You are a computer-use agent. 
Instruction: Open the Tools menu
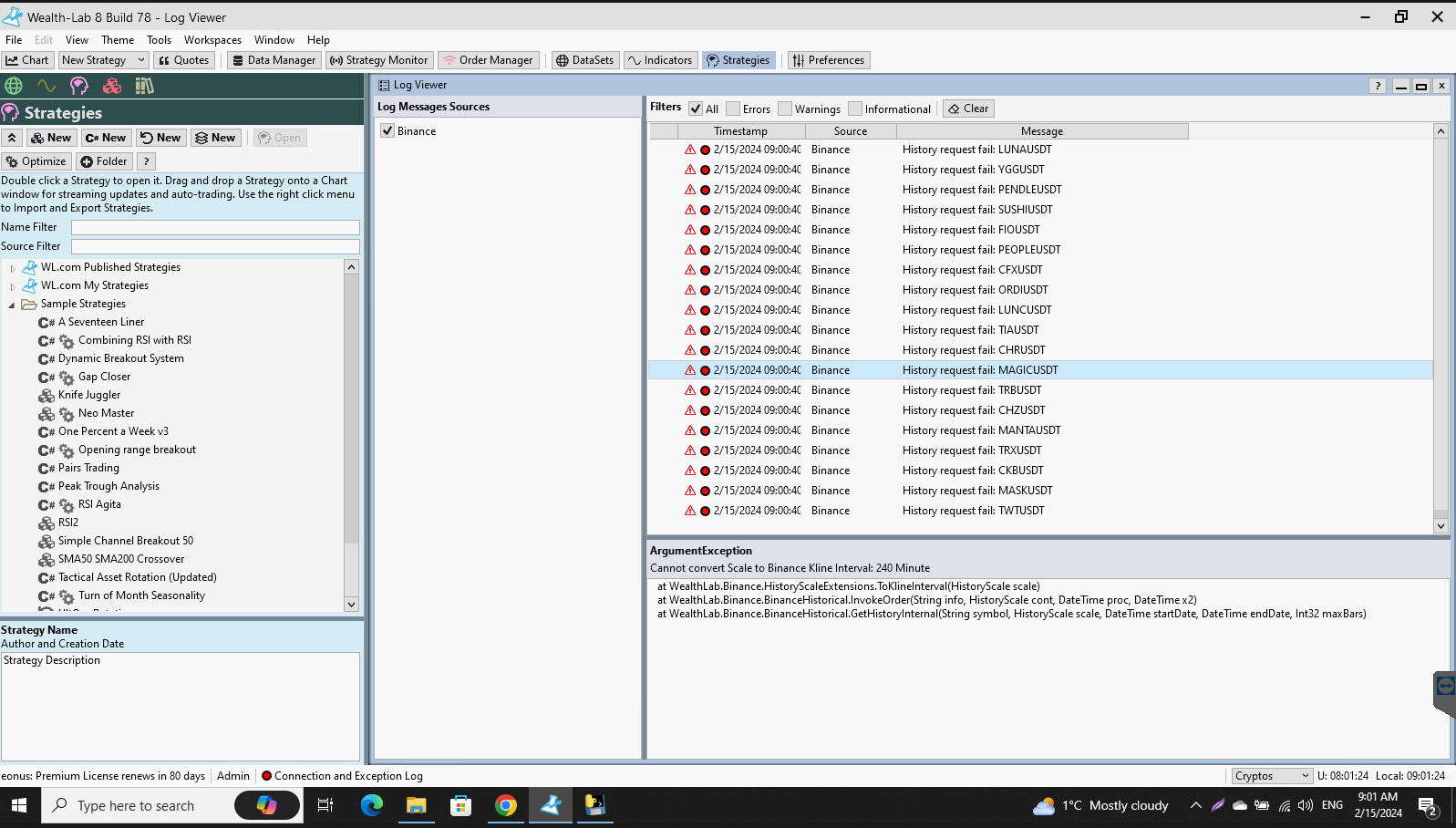click(159, 40)
